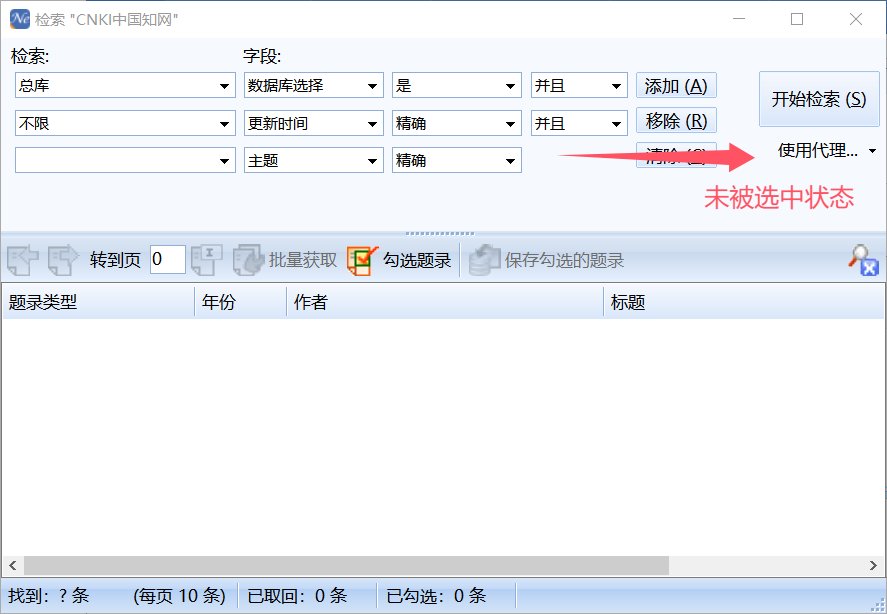This screenshot has width=887, height=614.
Task: Open the empty third search value combo box
Action: coord(125,160)
